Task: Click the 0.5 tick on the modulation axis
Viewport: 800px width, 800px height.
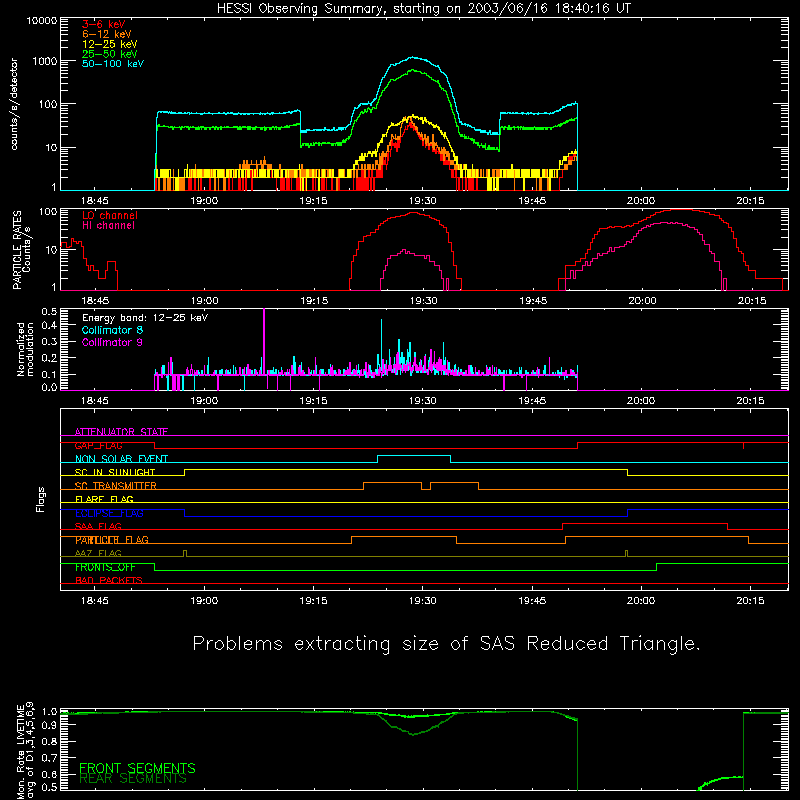Action: [x=49, y=312]
